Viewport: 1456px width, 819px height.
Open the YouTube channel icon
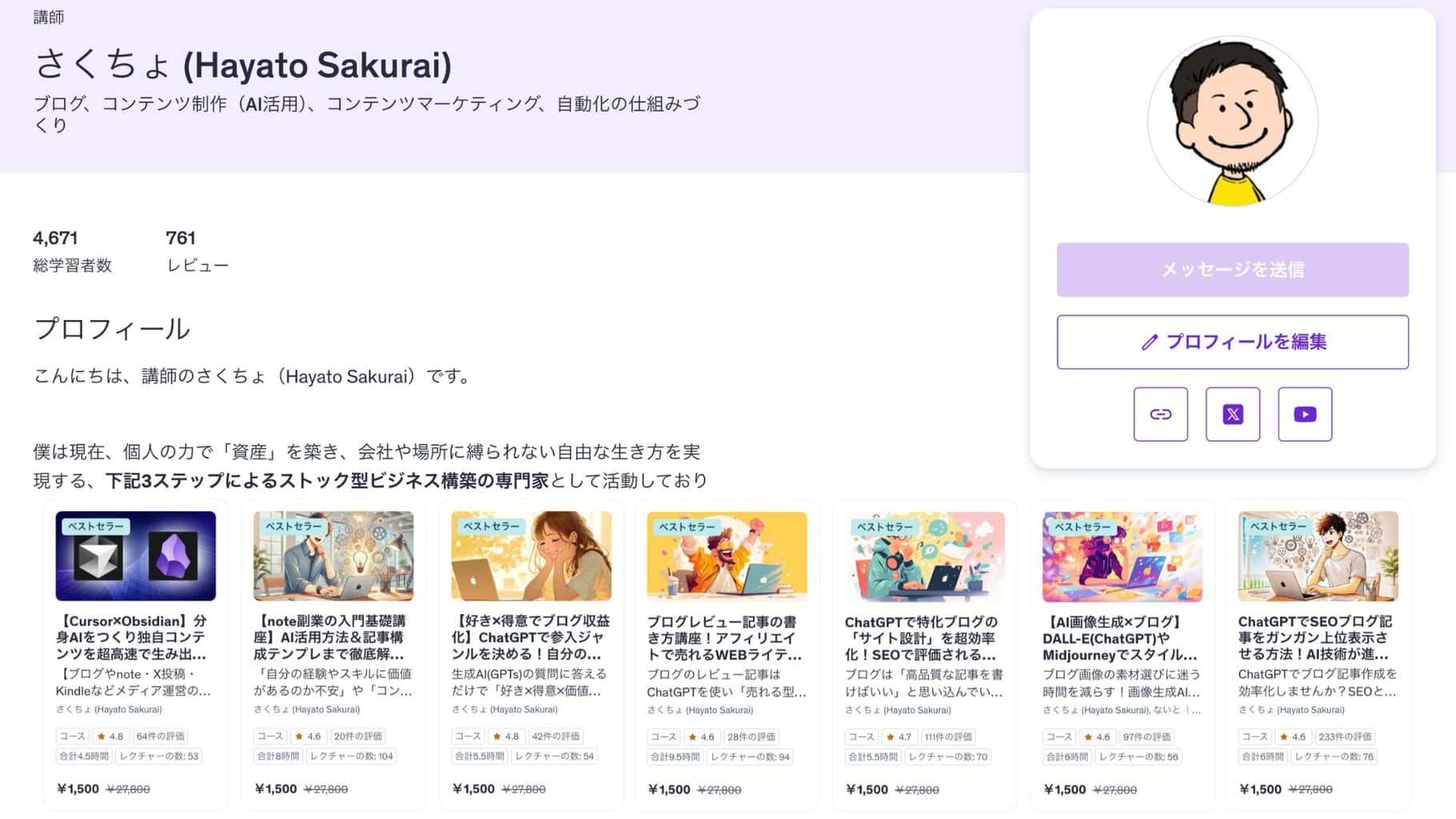1305,414
